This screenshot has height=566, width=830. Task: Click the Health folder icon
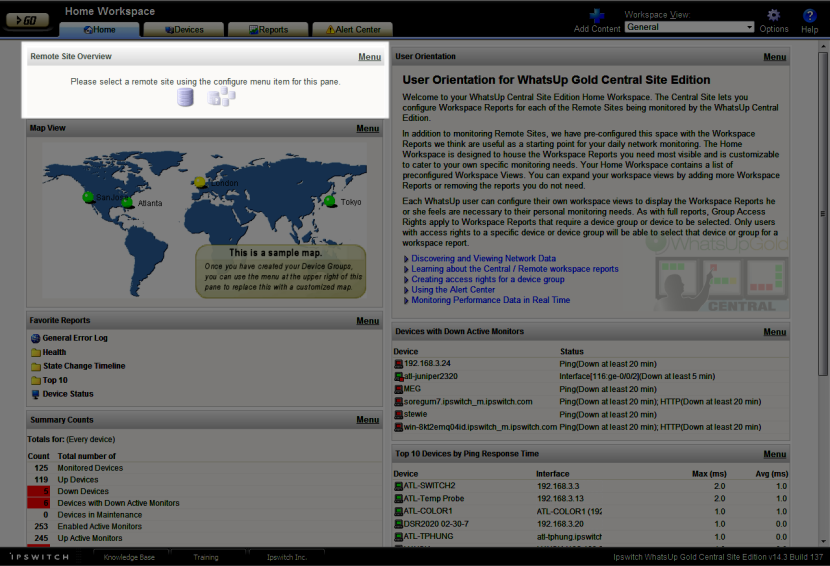(36, 353)
